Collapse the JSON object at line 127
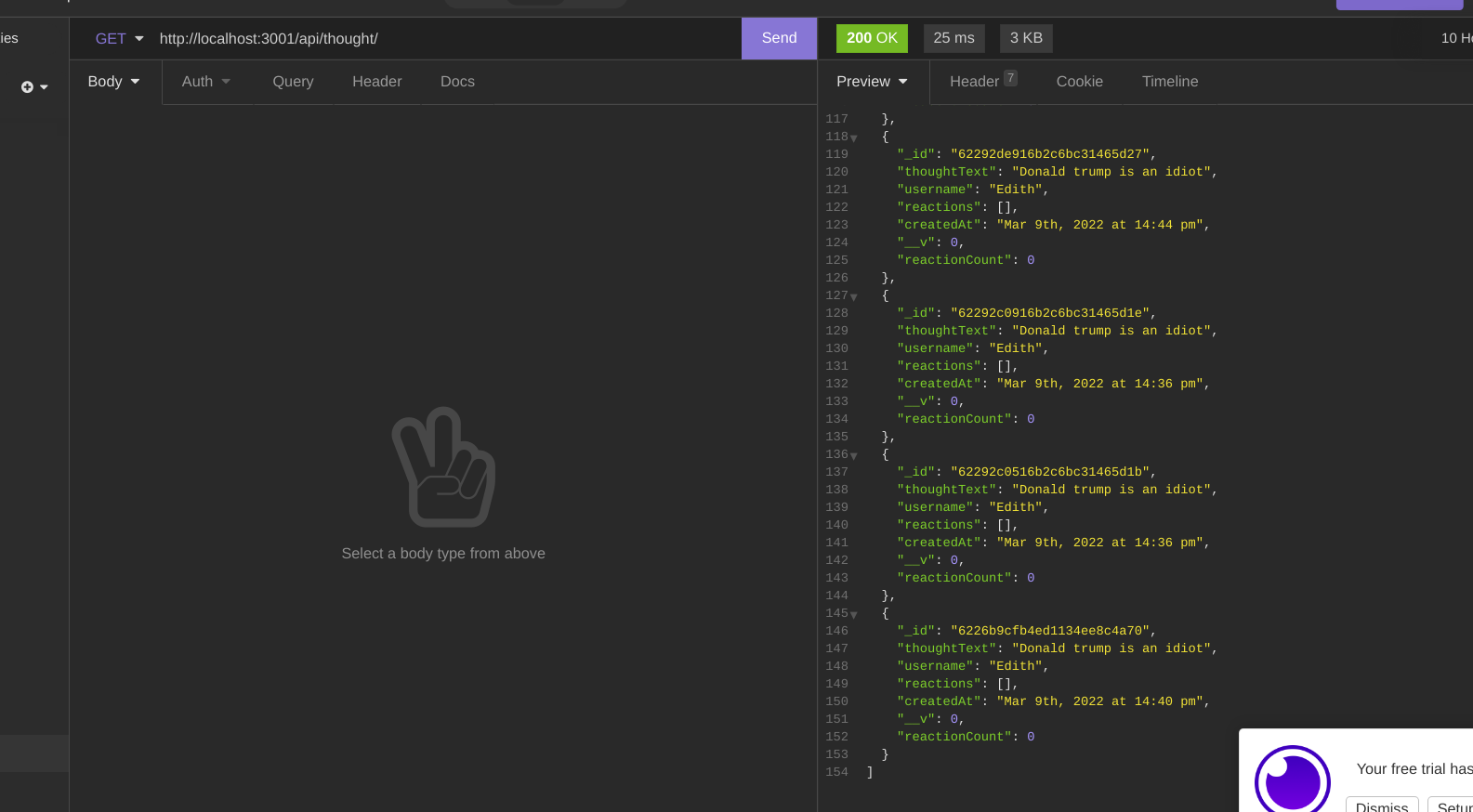 [x=854, y=296]
